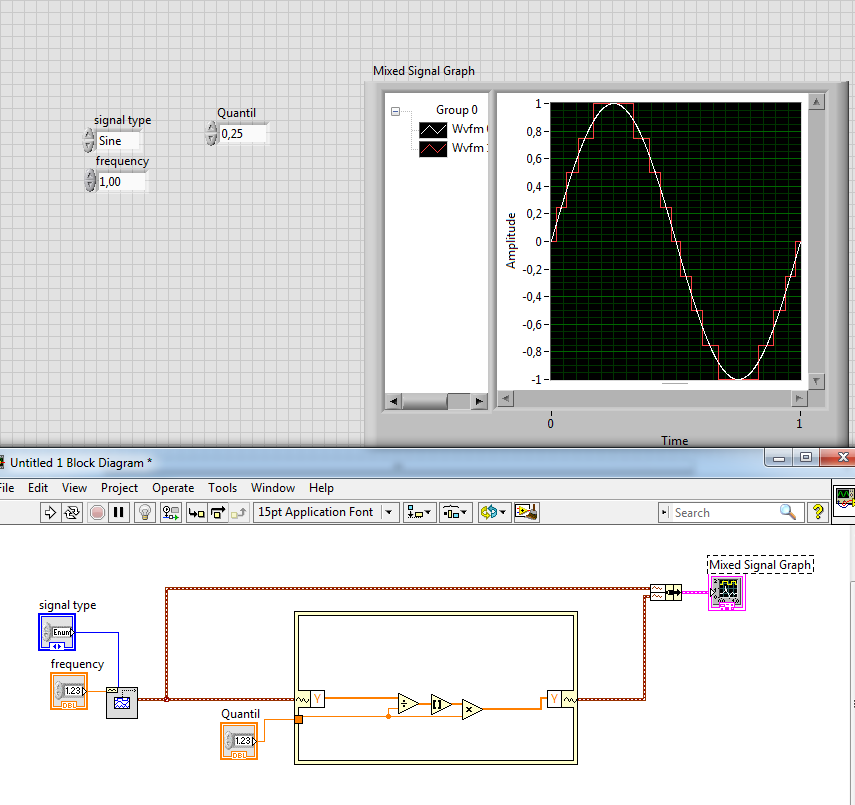Open the Reorder dropdown in the toolbar
The width and height of the screenshot is (855, 805).
[494, 513]
